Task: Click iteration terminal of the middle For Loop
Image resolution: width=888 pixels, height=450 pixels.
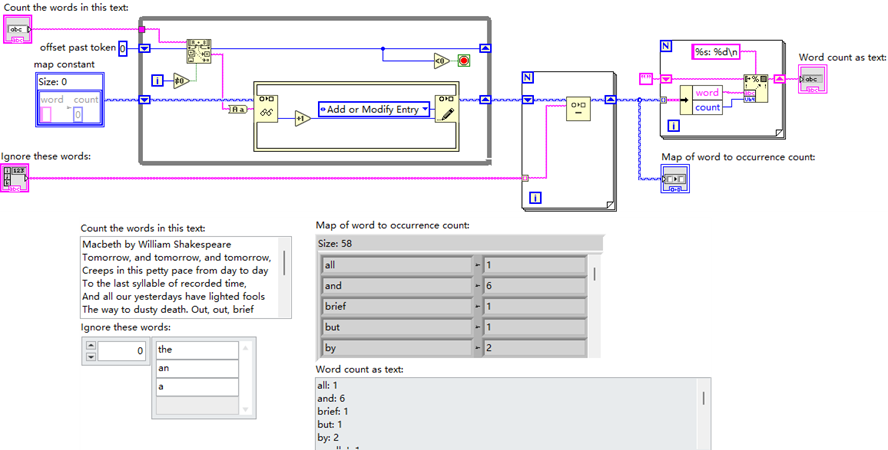Action: 535,198
